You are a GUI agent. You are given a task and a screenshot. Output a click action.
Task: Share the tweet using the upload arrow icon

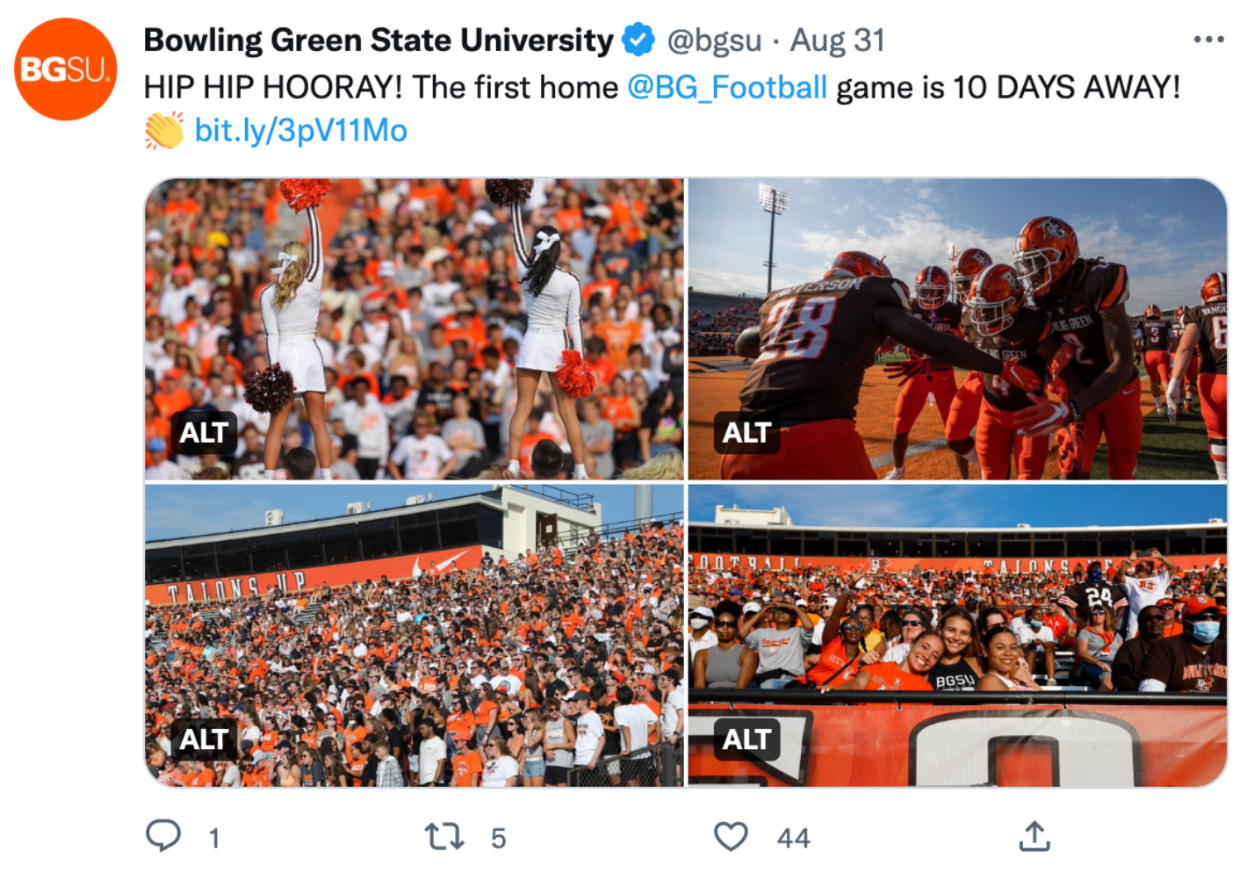click(1034, 836)
